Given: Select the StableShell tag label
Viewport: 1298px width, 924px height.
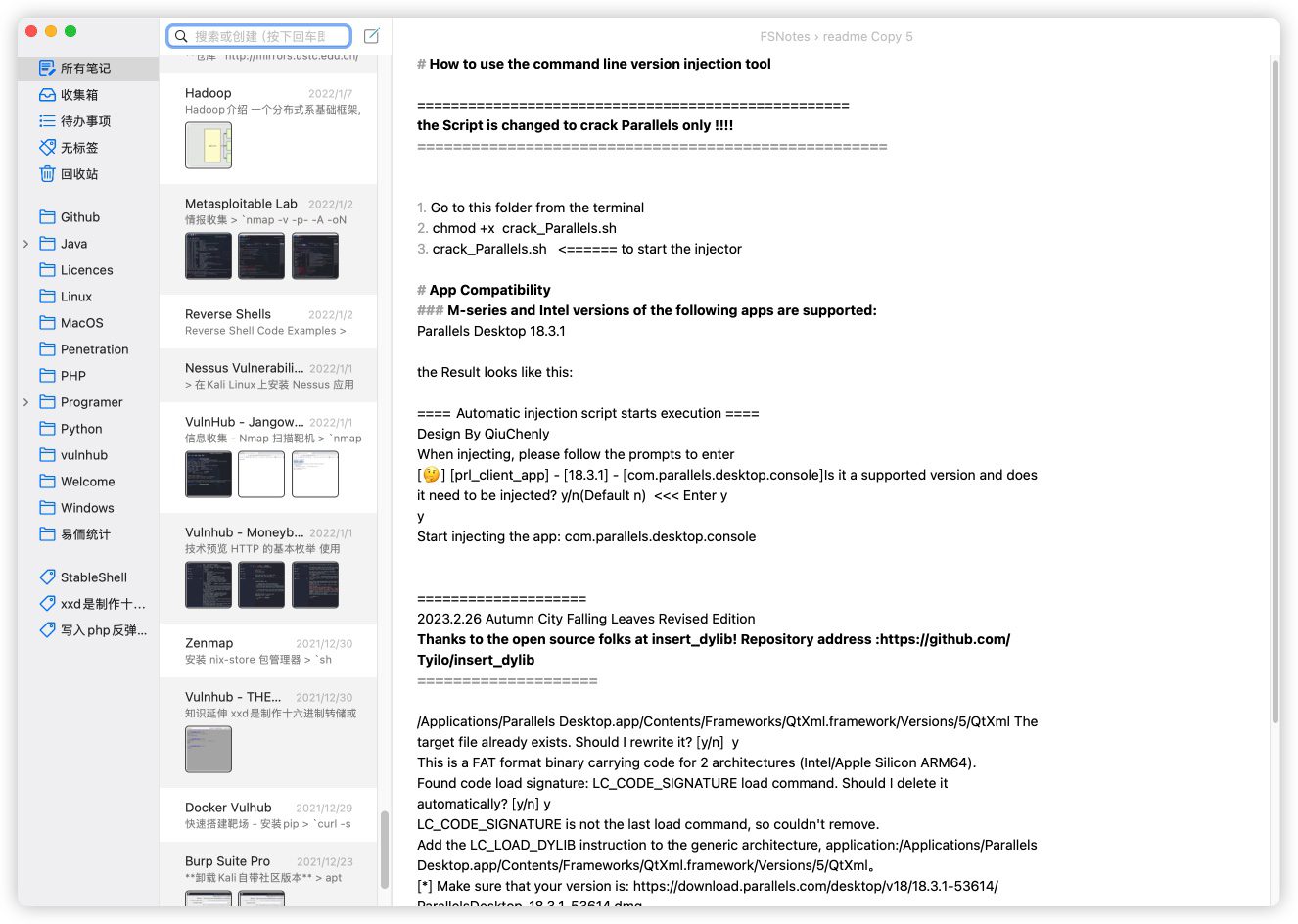Looking at the screenshot, I should click(94, 577).
